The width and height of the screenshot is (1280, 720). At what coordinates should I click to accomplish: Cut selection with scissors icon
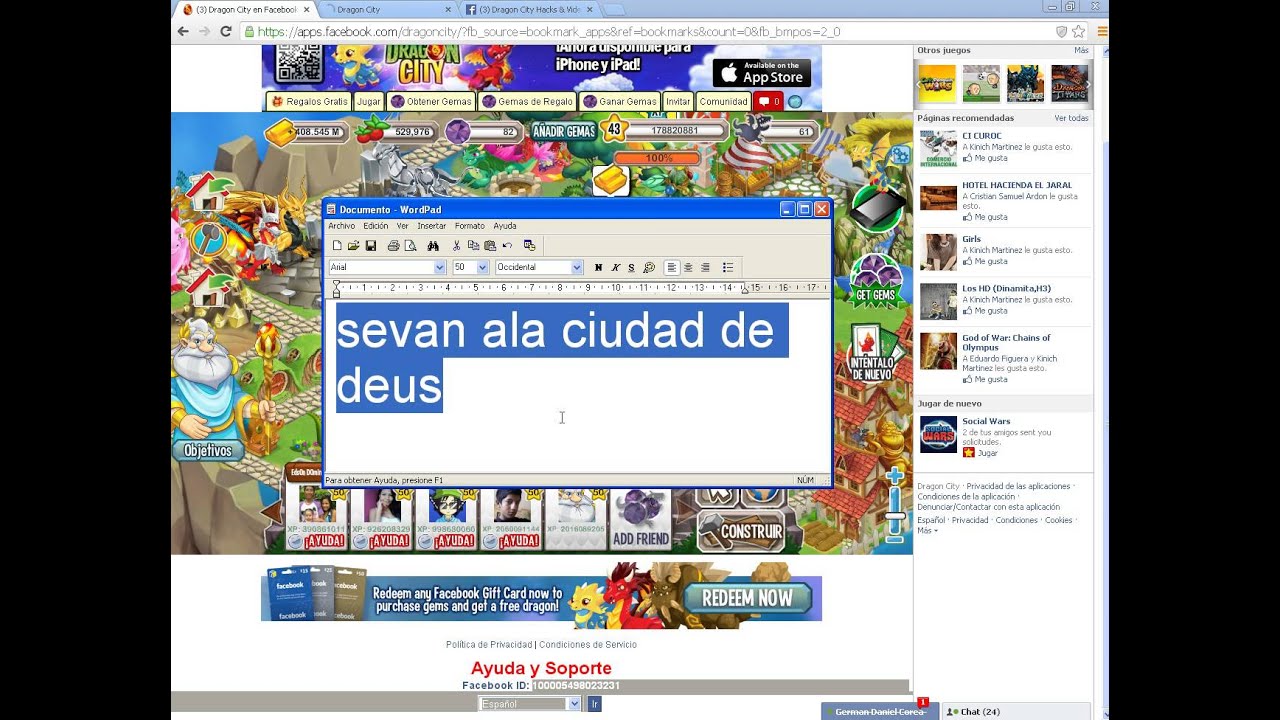pyautogui.click(x=457, y=246)
